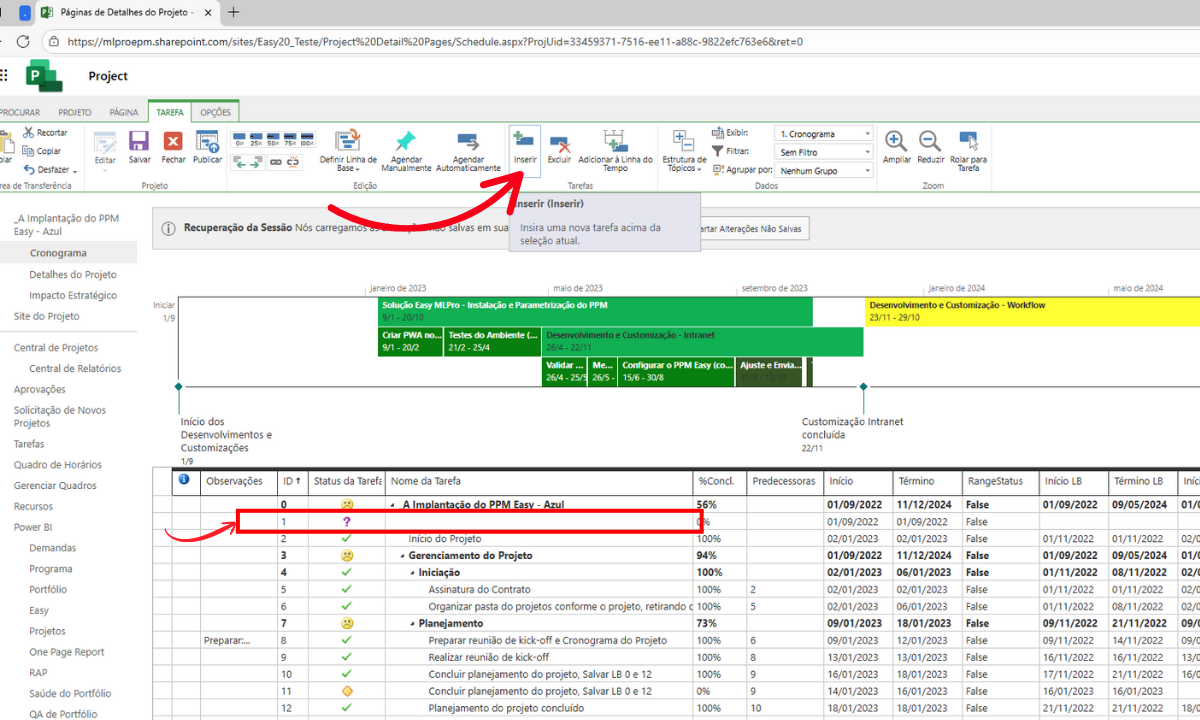Switch to the PÁGINA ribbon tab

point(124,113)
